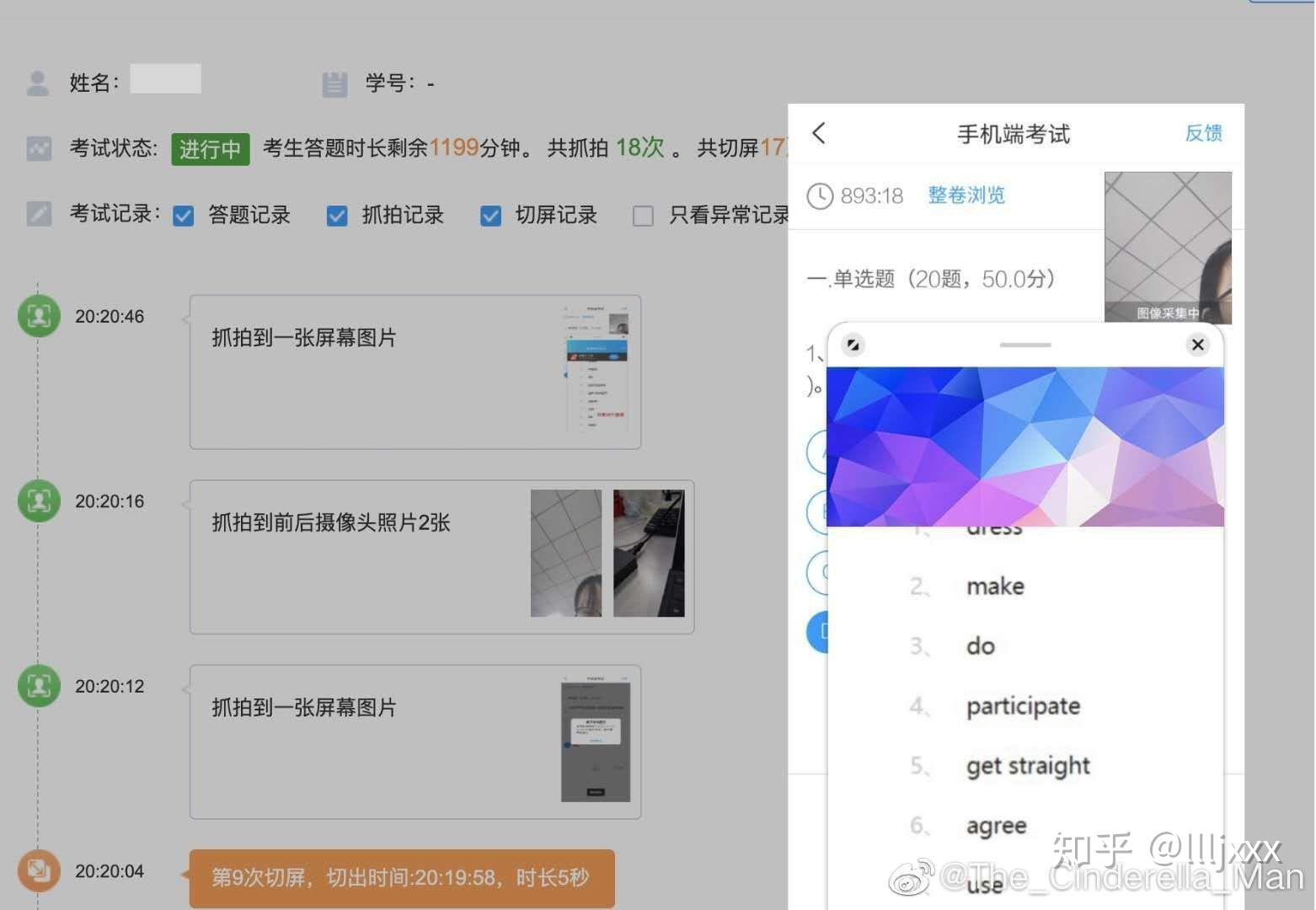Click the 抓拍到前后摄像头照片2张 record text
This screenshot has height=910, width=1316.
point(331,523)
